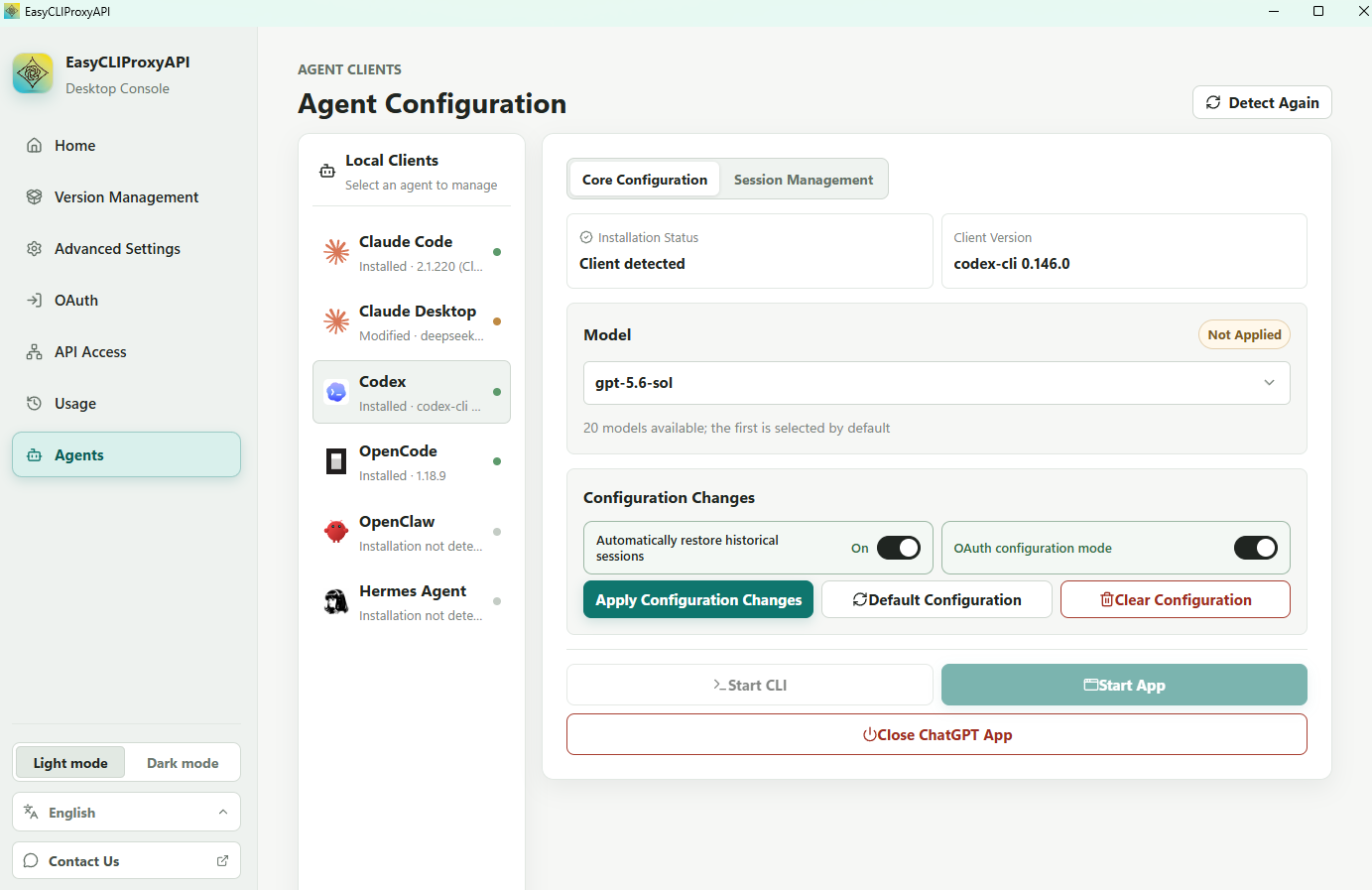Click the Hermes Agent portrait icon
The height and width of the screenshot is (890, 1372).
[336, 601]
